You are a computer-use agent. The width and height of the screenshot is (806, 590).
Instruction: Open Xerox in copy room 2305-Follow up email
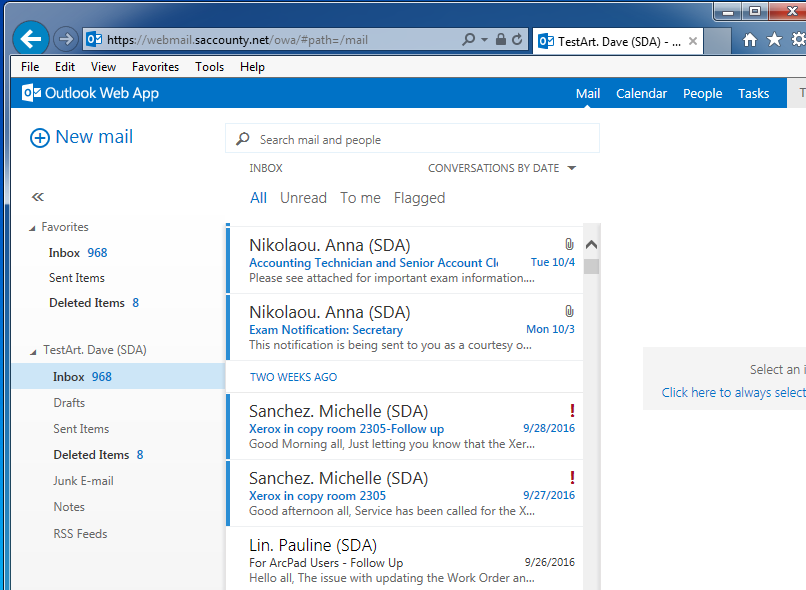[405, 427]
